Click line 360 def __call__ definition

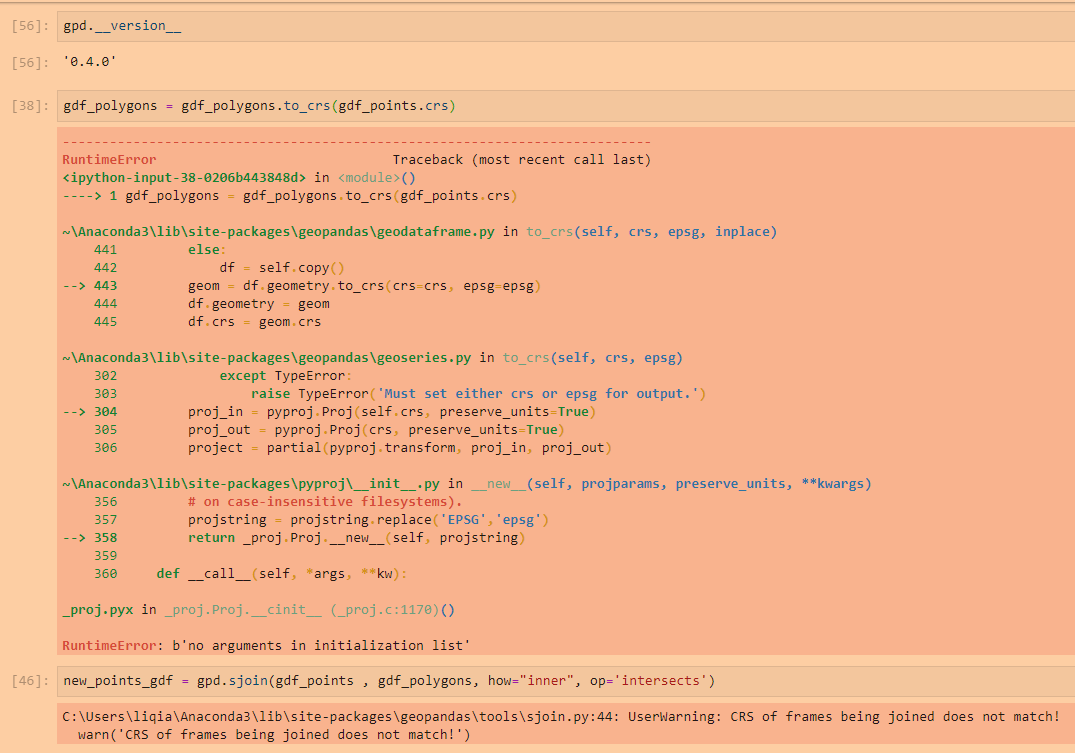tap(251, 574)
